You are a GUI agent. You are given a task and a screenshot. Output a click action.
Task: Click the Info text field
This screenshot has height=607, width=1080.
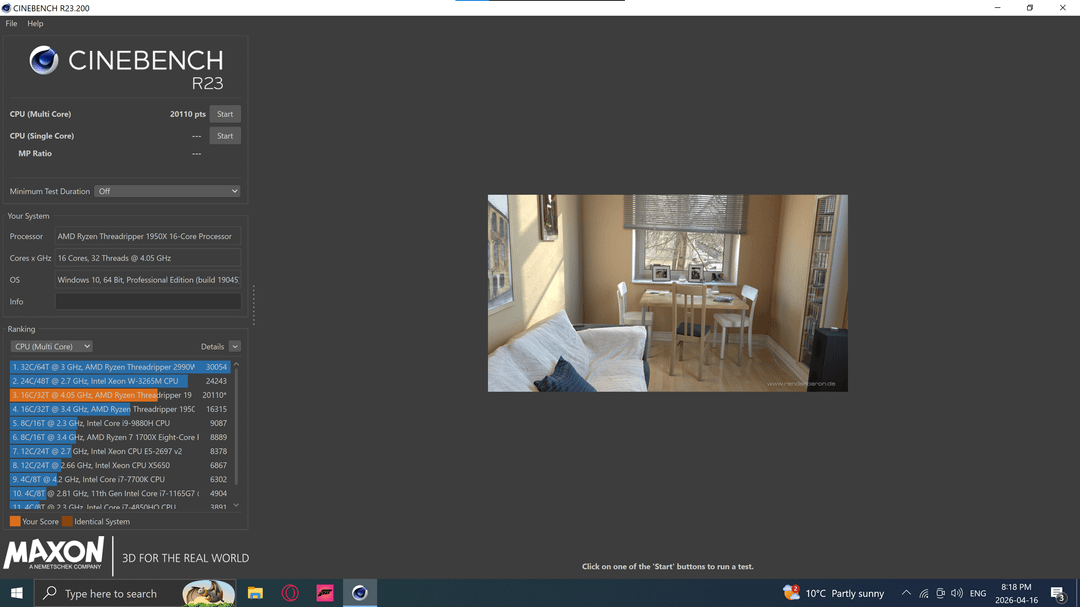148,301
